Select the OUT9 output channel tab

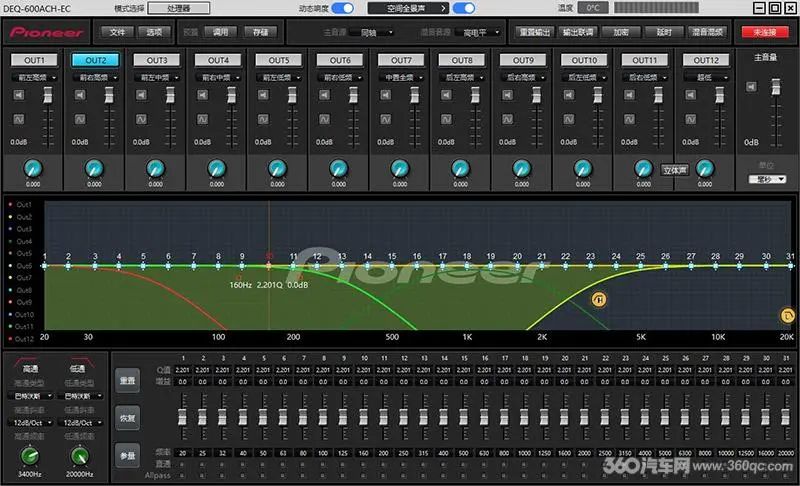coord(523,60)
